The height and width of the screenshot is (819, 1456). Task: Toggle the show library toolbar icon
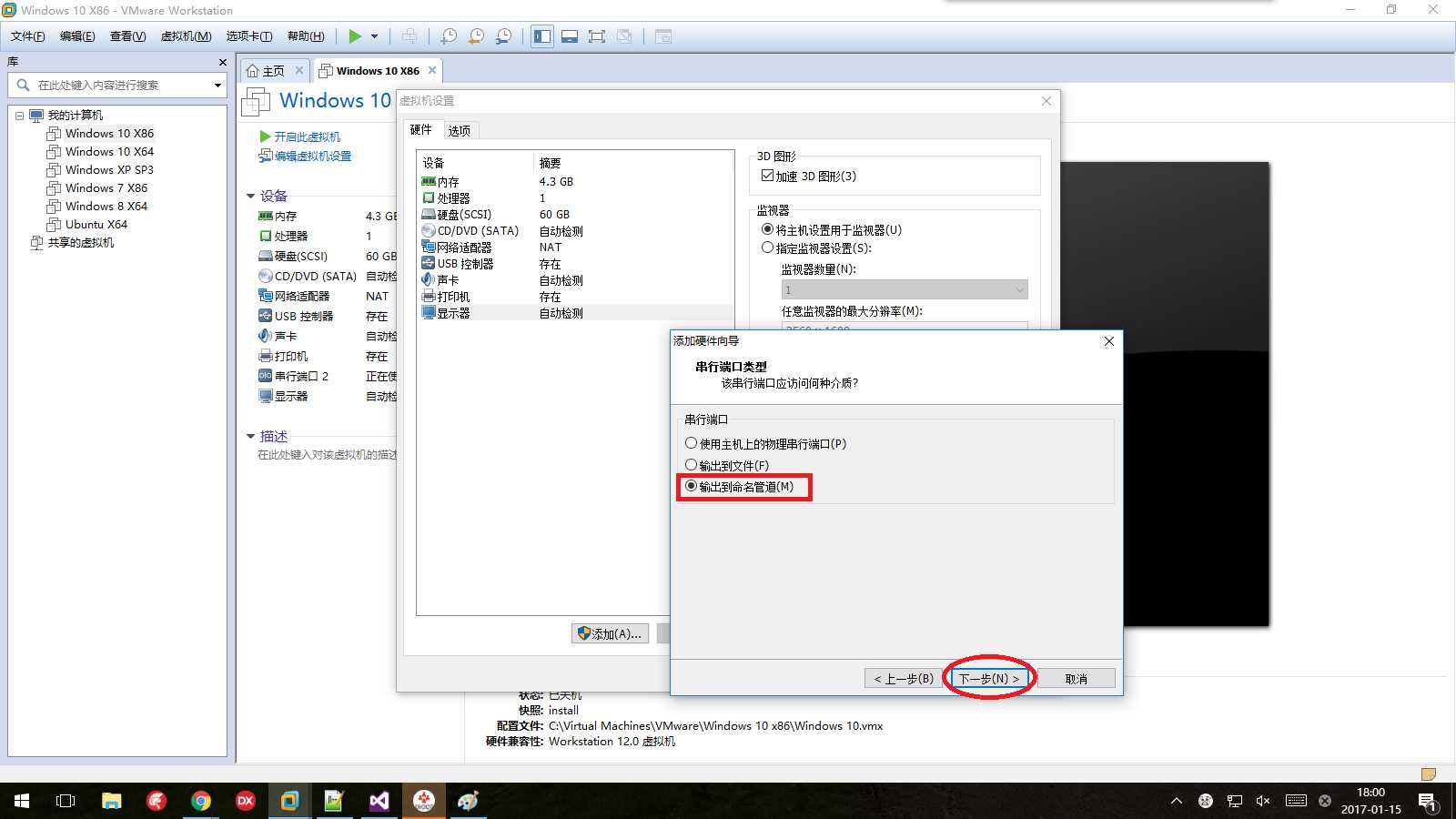coord(542,36)
